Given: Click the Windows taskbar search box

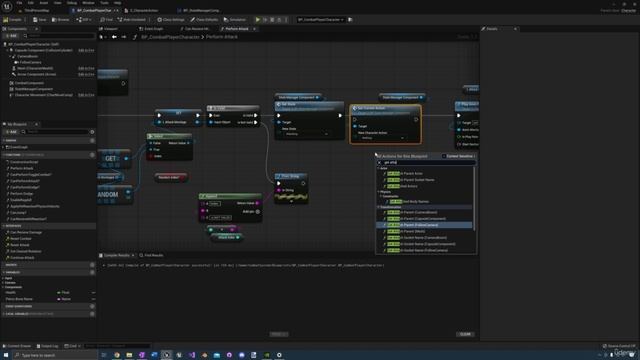Looking at the screenshot, I should [55, 355].
